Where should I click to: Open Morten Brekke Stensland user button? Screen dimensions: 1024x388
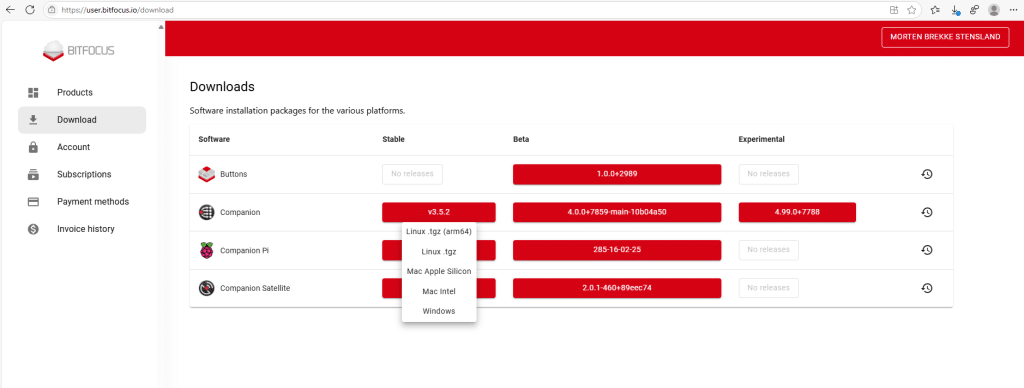coord(945,37)
